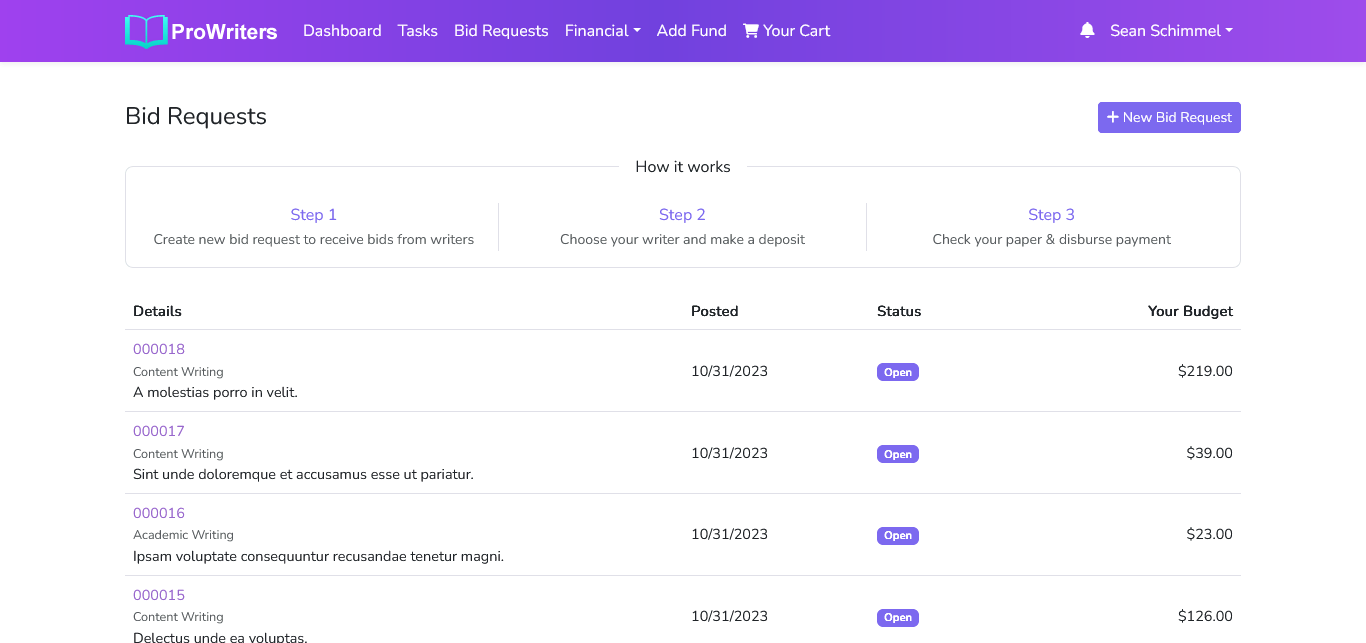This screenshot has height=643, width=1366.
Task: Click the $219.00 budget amount
Action: point(1205,371)
